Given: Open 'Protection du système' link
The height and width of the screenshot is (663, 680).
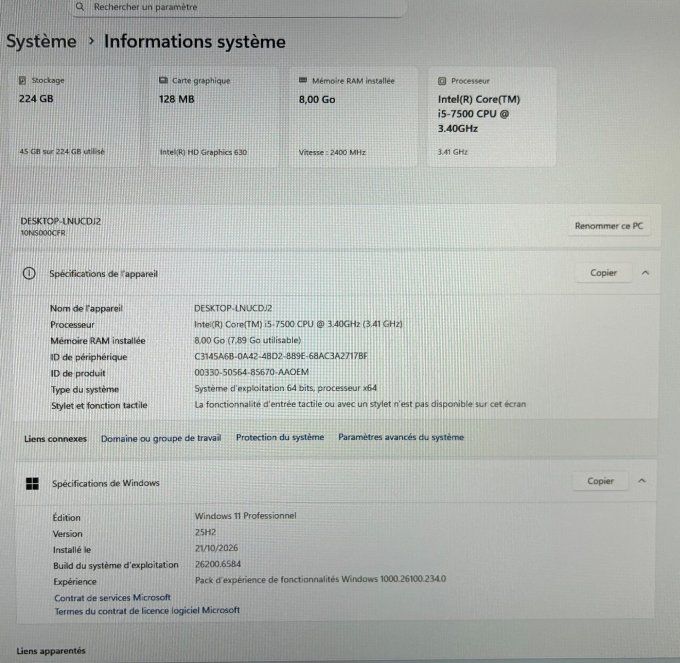Looking at the screenshot, I should click(x=280, y=438).
